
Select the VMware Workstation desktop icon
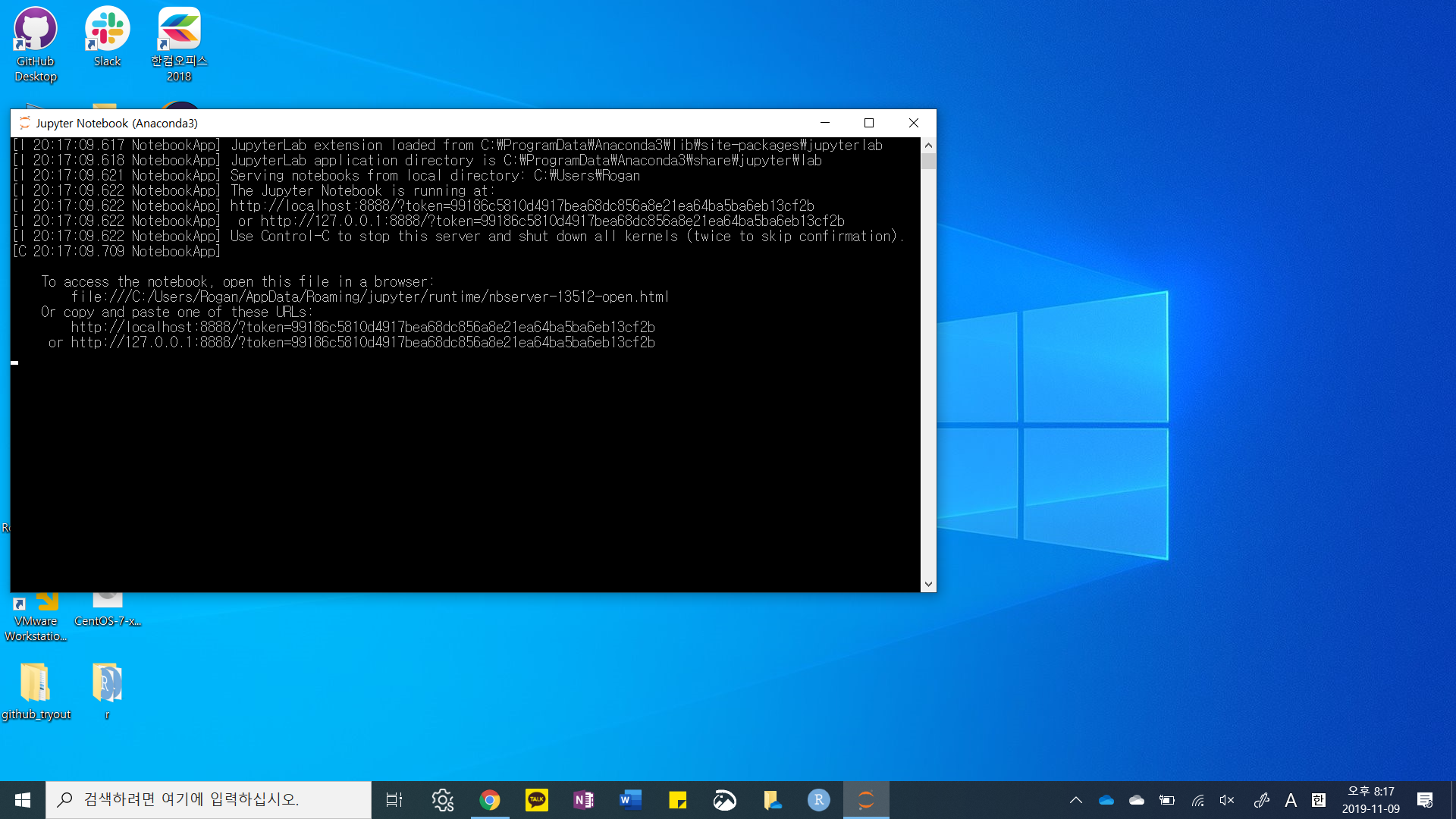(x=36, y=618)
